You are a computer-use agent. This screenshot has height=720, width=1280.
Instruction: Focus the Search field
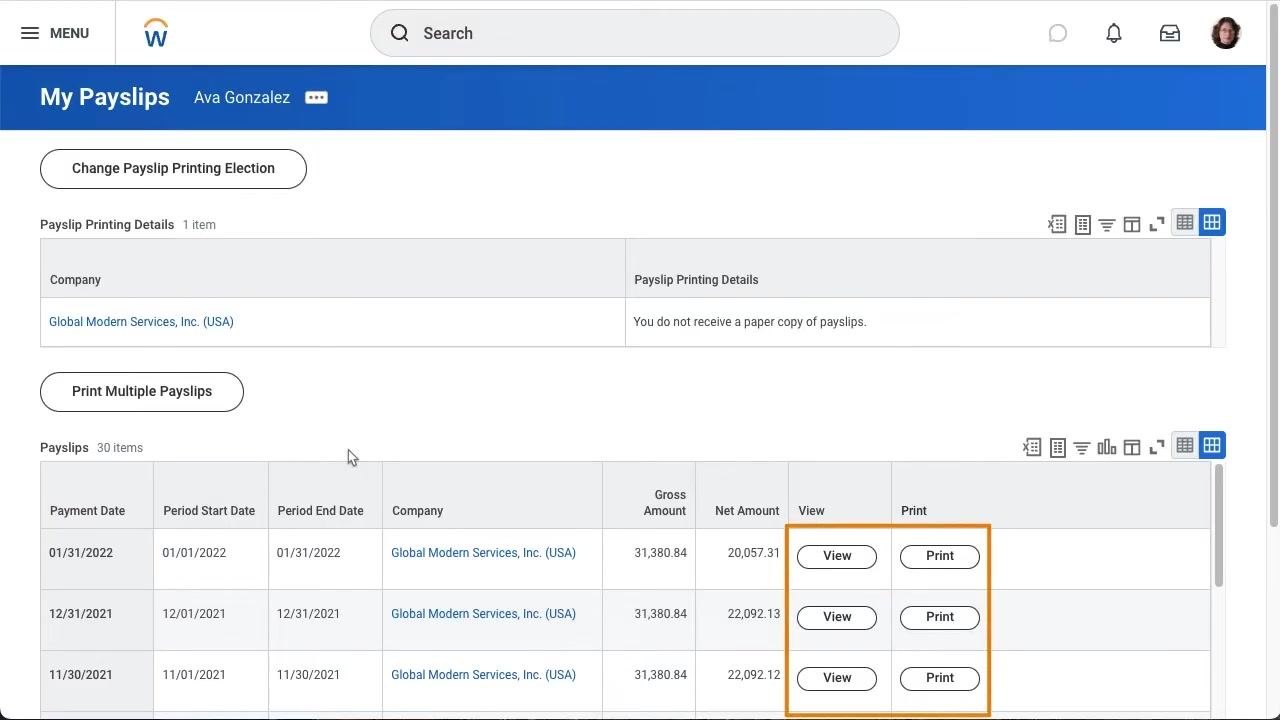pos(634,33)
